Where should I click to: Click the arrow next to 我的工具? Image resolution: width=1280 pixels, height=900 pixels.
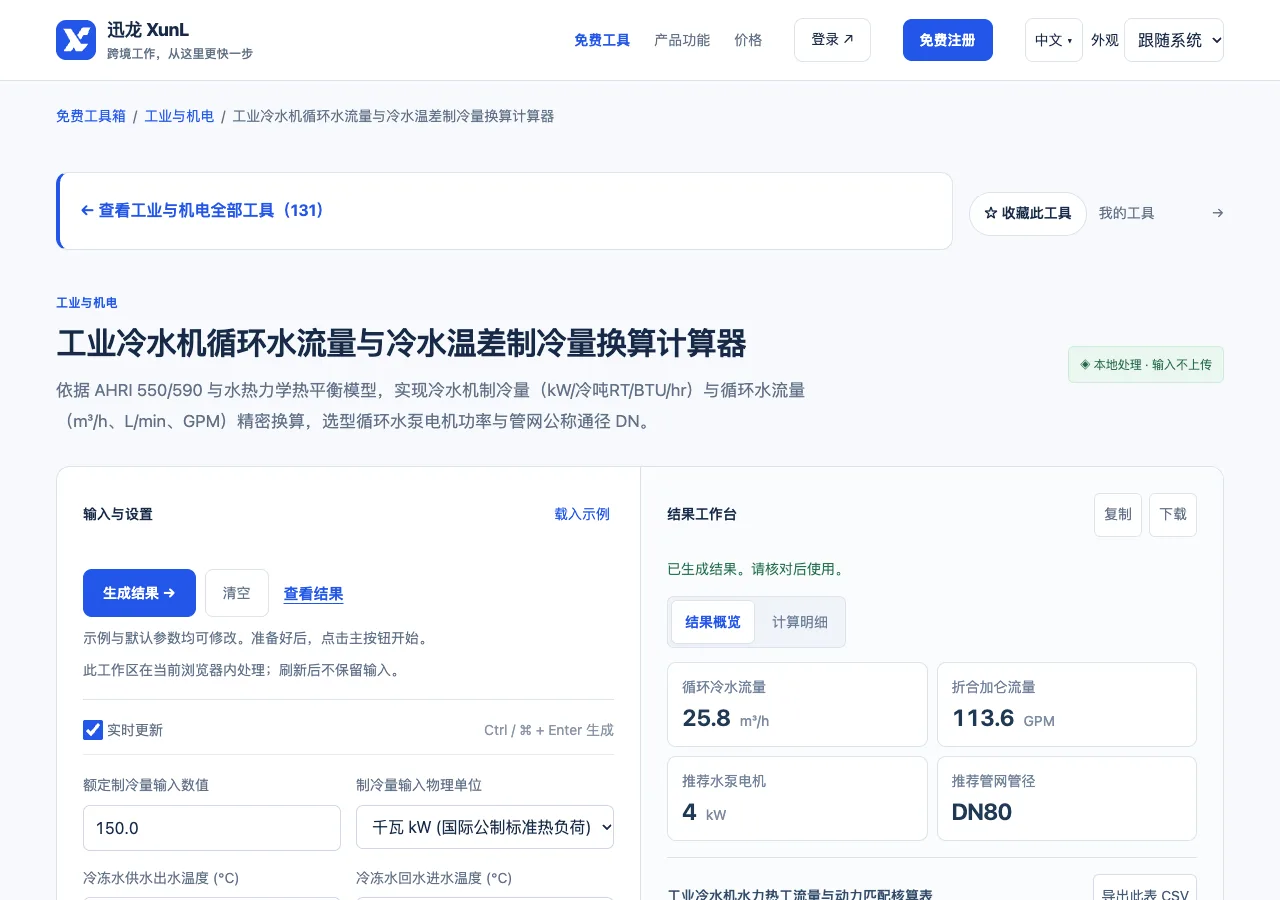click(x=1217, y=213)
